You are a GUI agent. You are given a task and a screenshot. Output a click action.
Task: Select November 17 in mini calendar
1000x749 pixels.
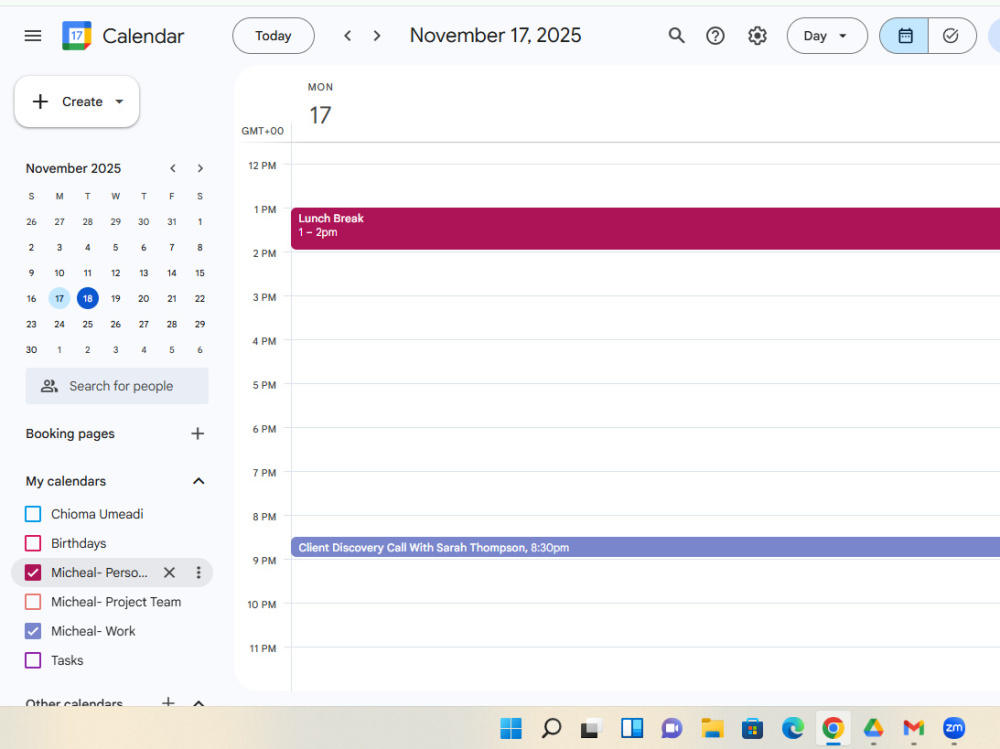[x=59, y=299]
